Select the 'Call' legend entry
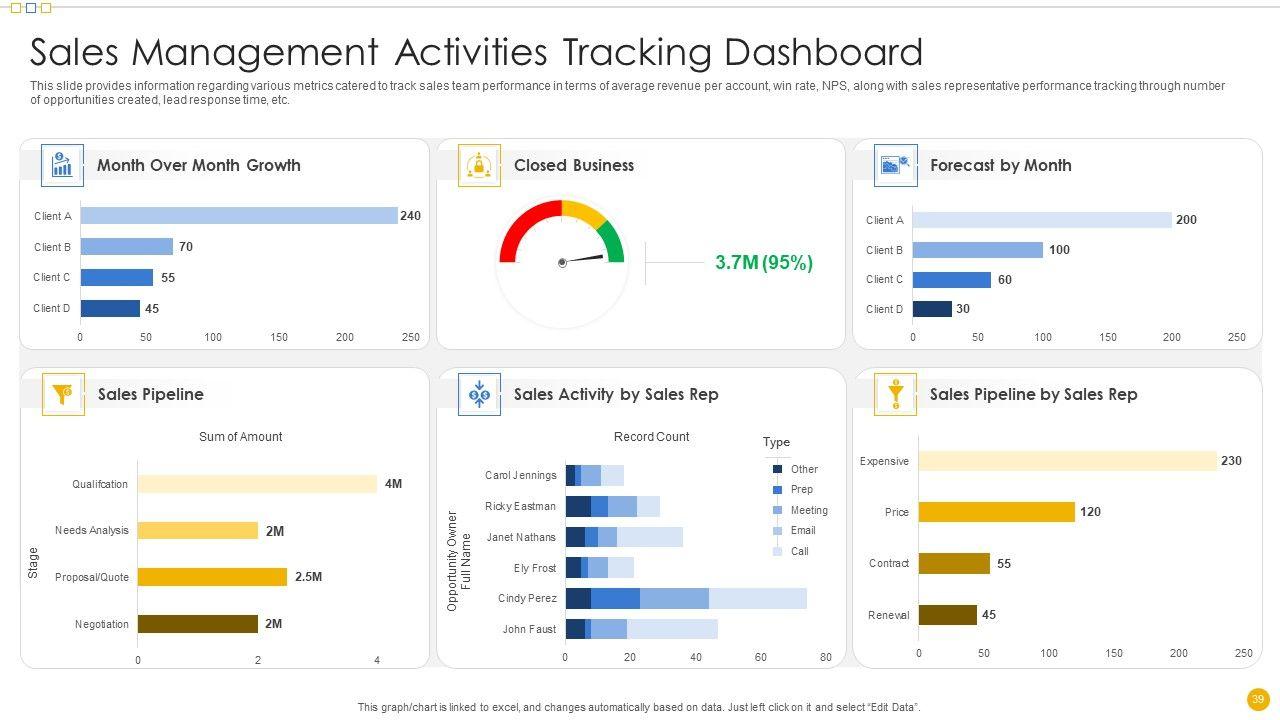This screenshot has width=1280, height=720. 799,551
